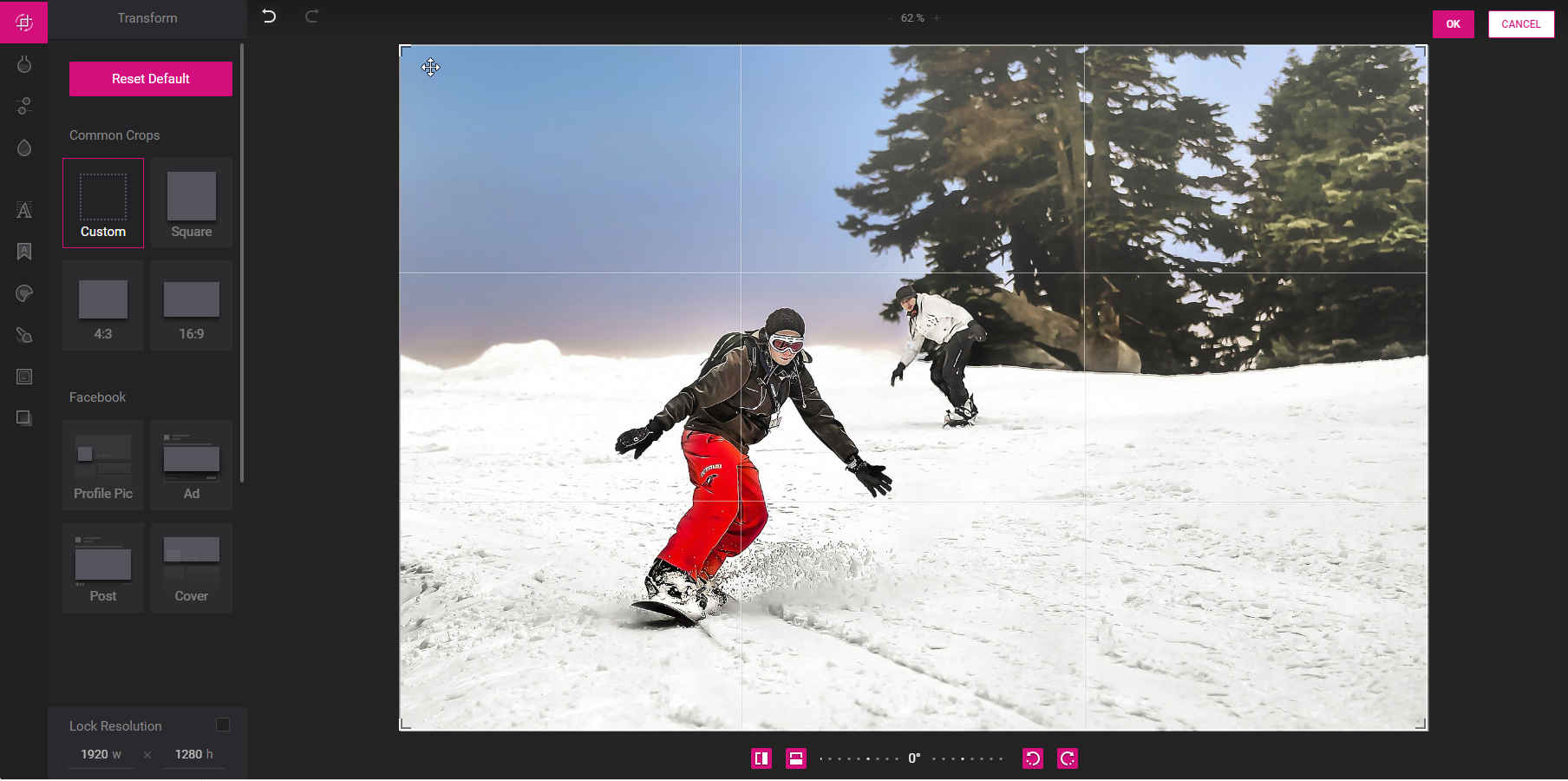
Task: Confirm the crop with OK
Action: pos(1454,24)
